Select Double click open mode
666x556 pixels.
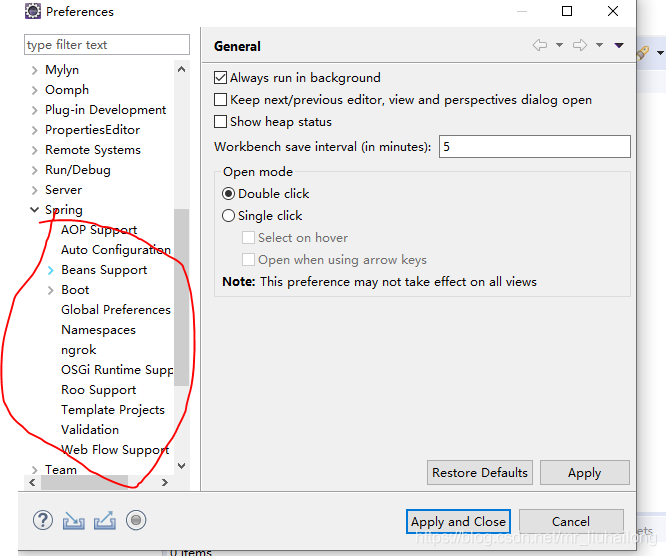click(228, 194)
